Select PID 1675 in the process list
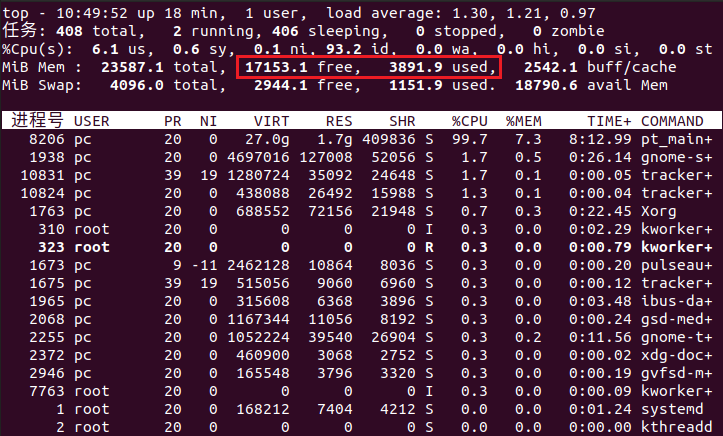 (47, 283)
